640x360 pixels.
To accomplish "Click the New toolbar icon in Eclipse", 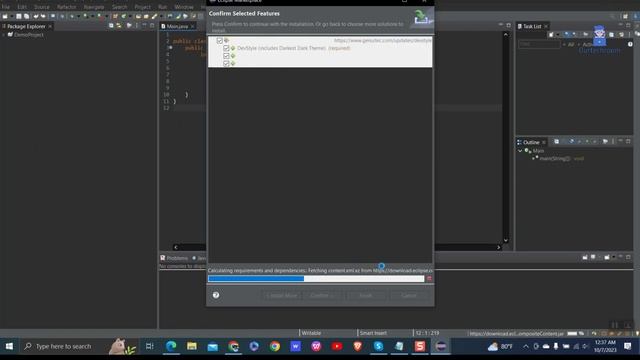I will point(5,16).
